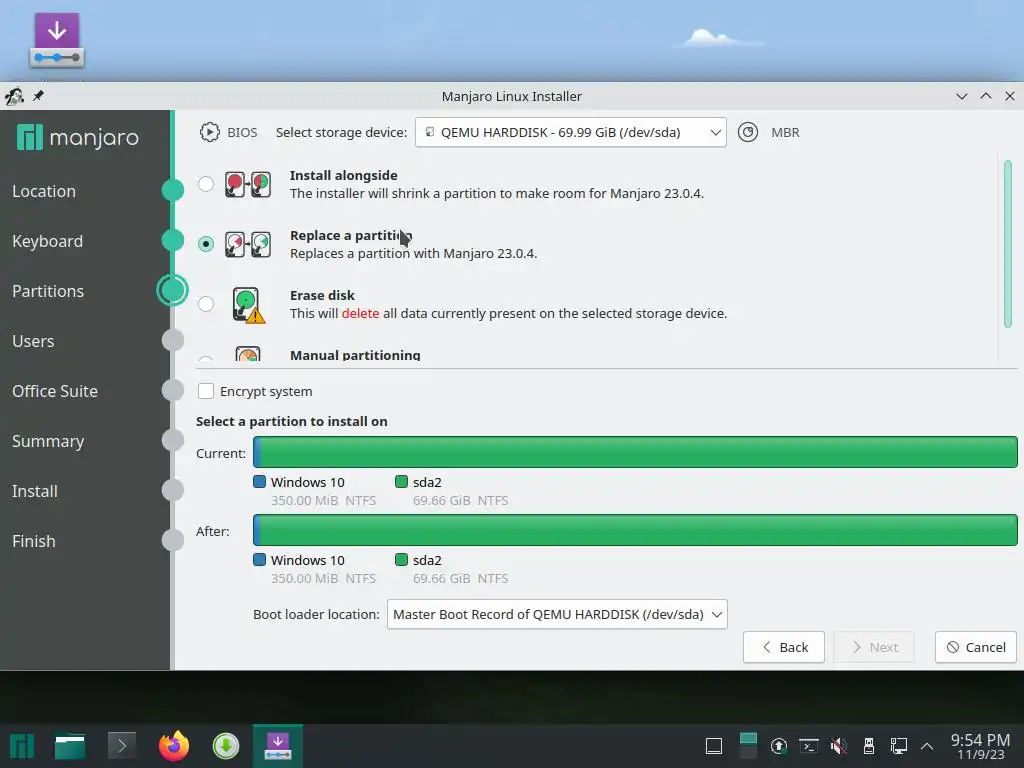
Task: Enable the Encrypt system checkbox
Action: point(206,391)
